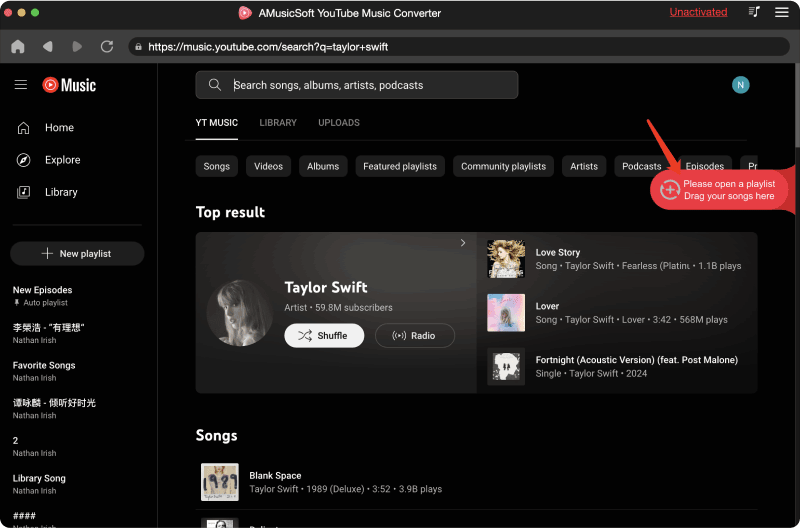Image resolution: width=800 pixels, height=528 pixels.
Task: Click the Love Story song title
Action: pos(558,253)
